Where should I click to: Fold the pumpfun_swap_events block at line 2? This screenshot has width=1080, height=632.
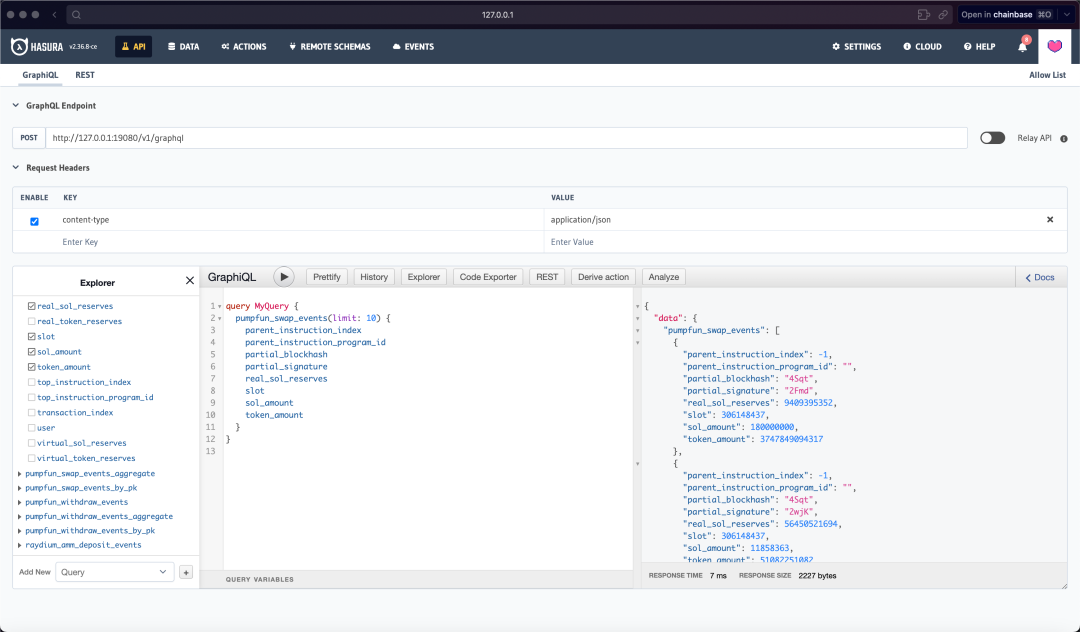(220, 319)
